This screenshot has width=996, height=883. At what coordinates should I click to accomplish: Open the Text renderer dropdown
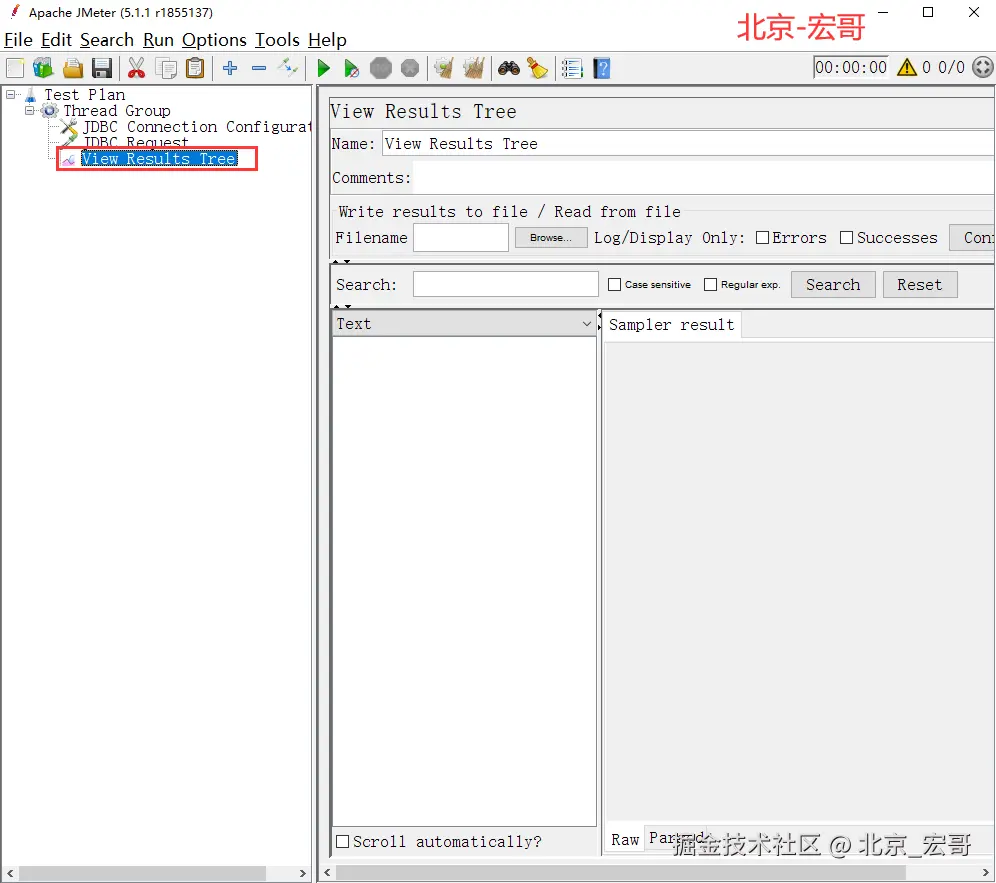586,324
